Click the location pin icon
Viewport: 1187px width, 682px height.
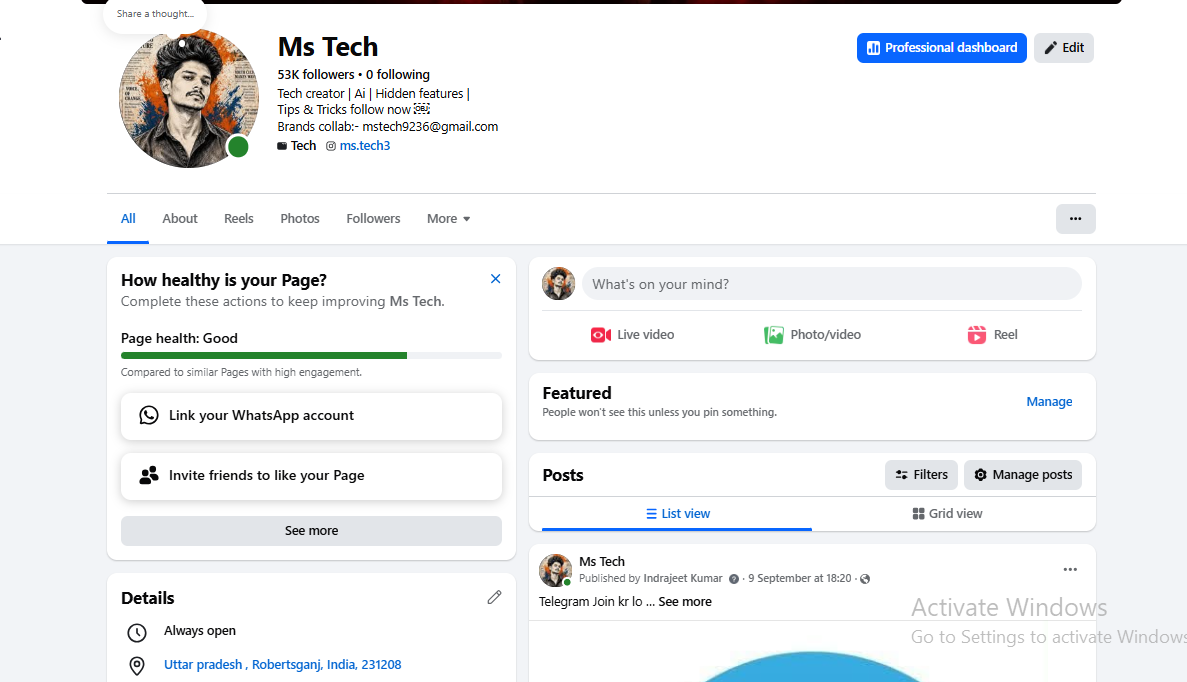[137, 665]
